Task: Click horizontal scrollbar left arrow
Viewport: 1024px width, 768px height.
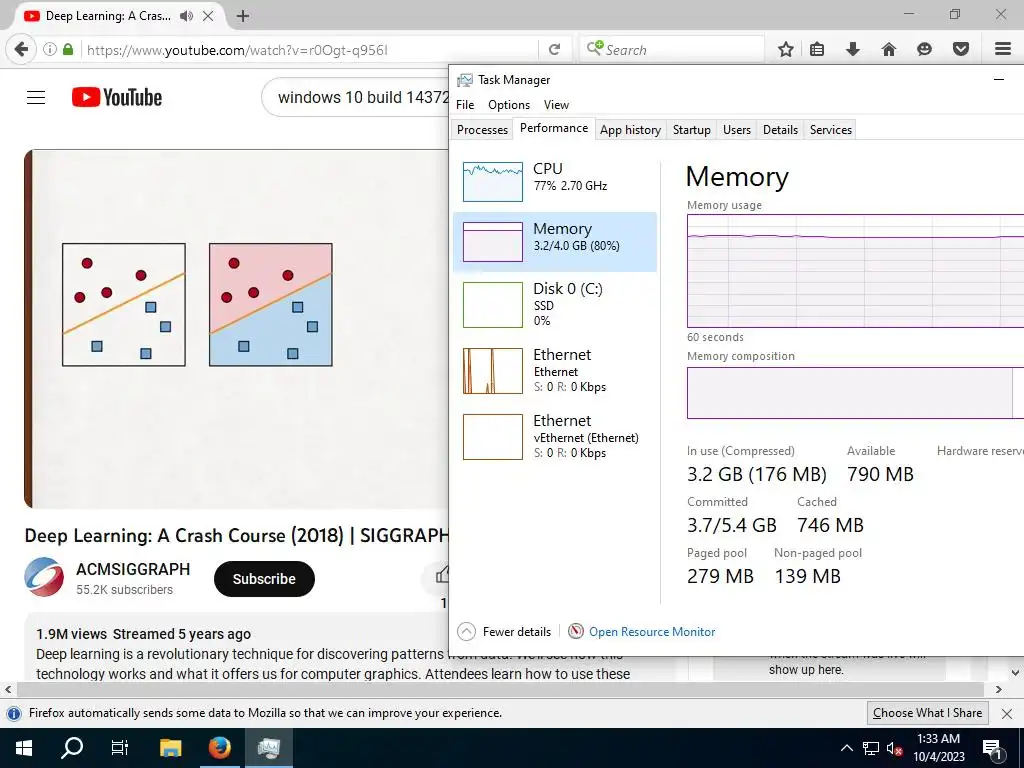Action: click(8, 690)
